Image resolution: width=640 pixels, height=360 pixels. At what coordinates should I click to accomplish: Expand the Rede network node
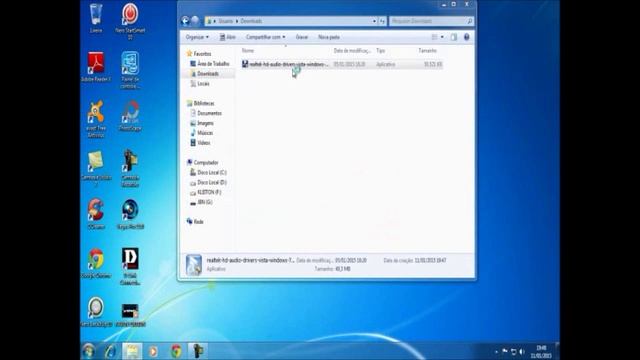[195, 222]
